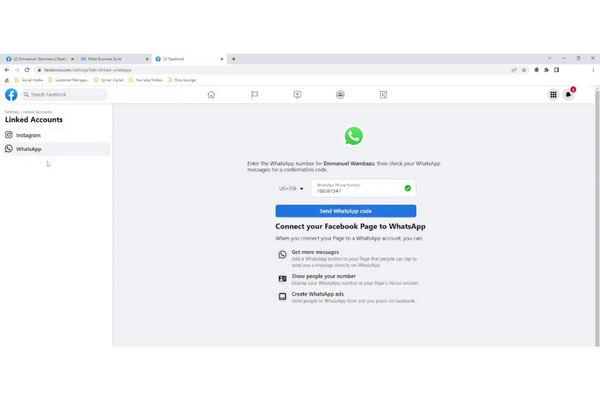Screen dimensions: 600x400
Task: Click the address bar URL
Action: [x=88, y=70]
